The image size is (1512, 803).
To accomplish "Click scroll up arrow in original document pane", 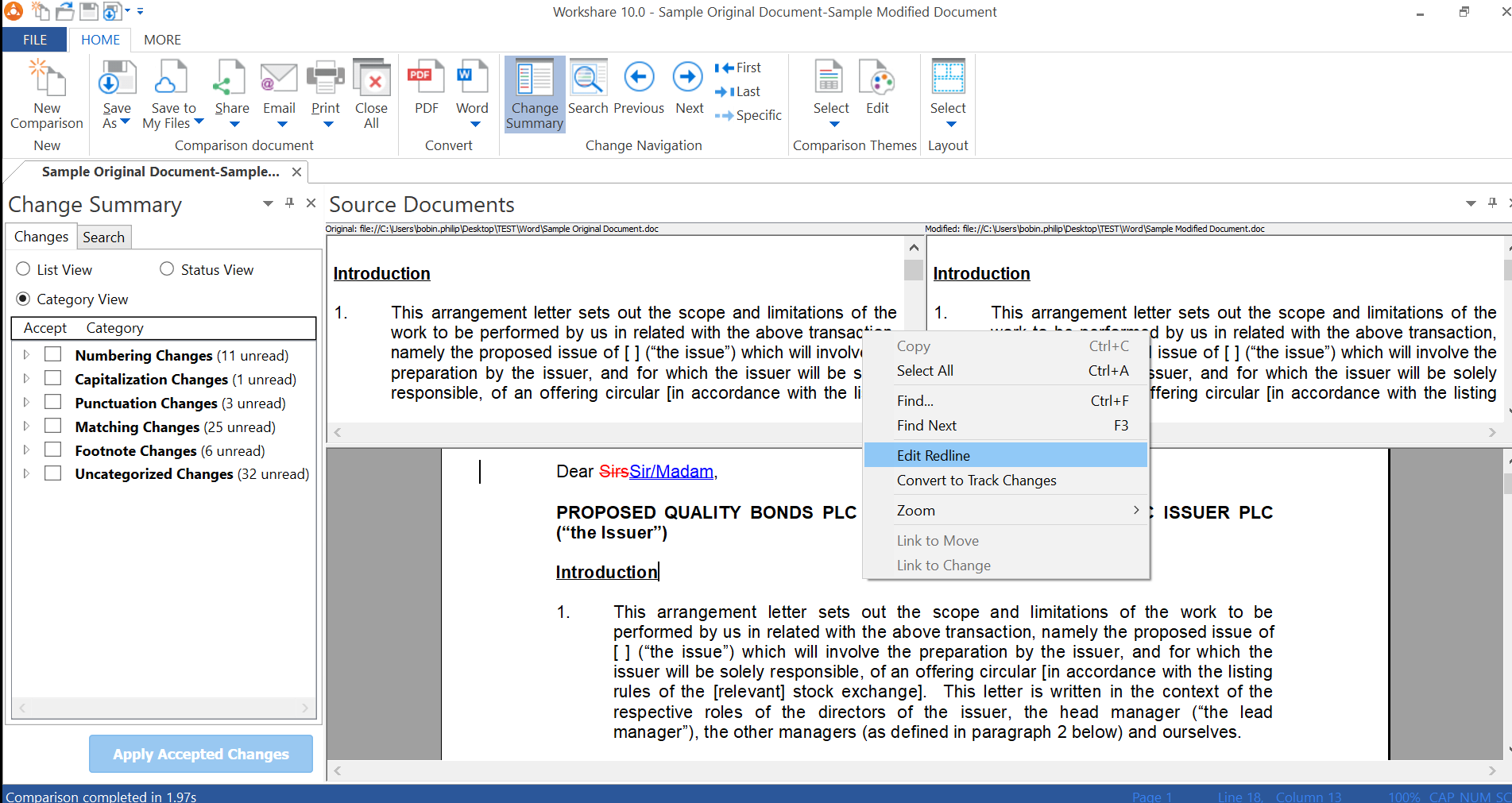I will (914, 247).
